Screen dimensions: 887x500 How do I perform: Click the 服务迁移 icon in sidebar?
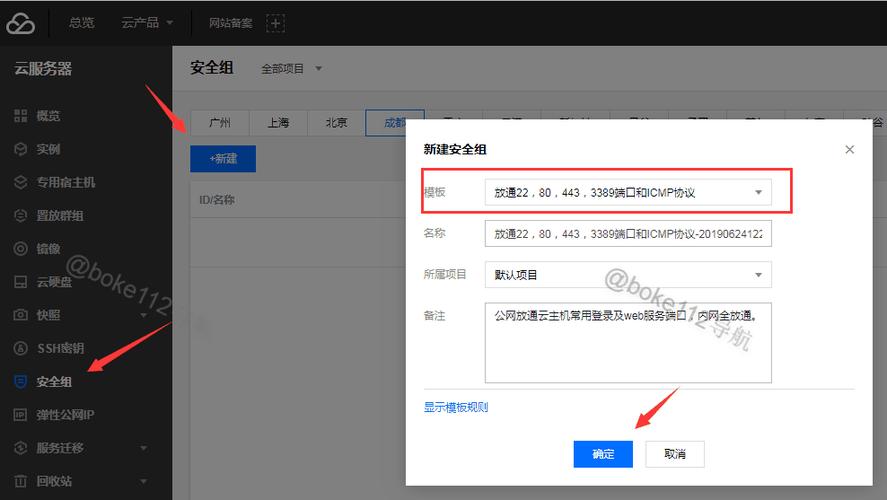tap(20, 448)
